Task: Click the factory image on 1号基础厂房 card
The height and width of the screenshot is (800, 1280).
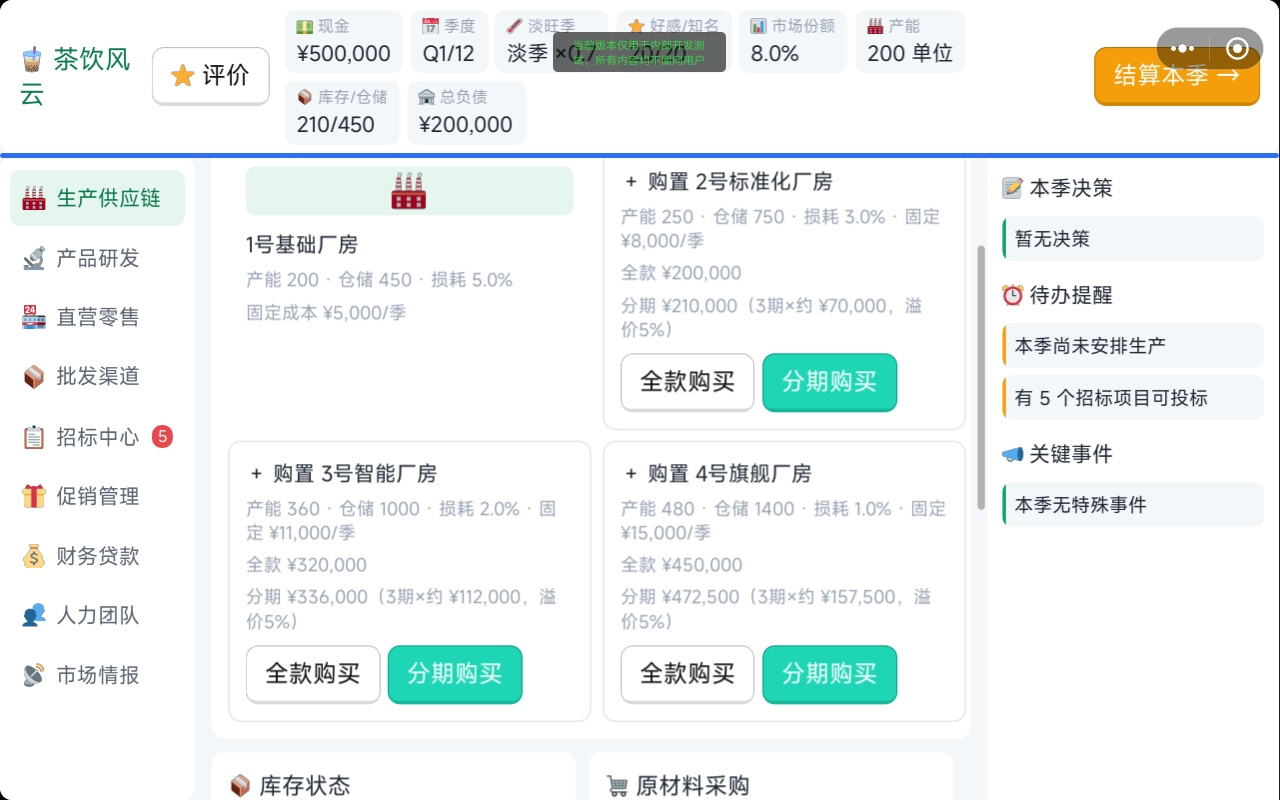Action: coord(409,190)
